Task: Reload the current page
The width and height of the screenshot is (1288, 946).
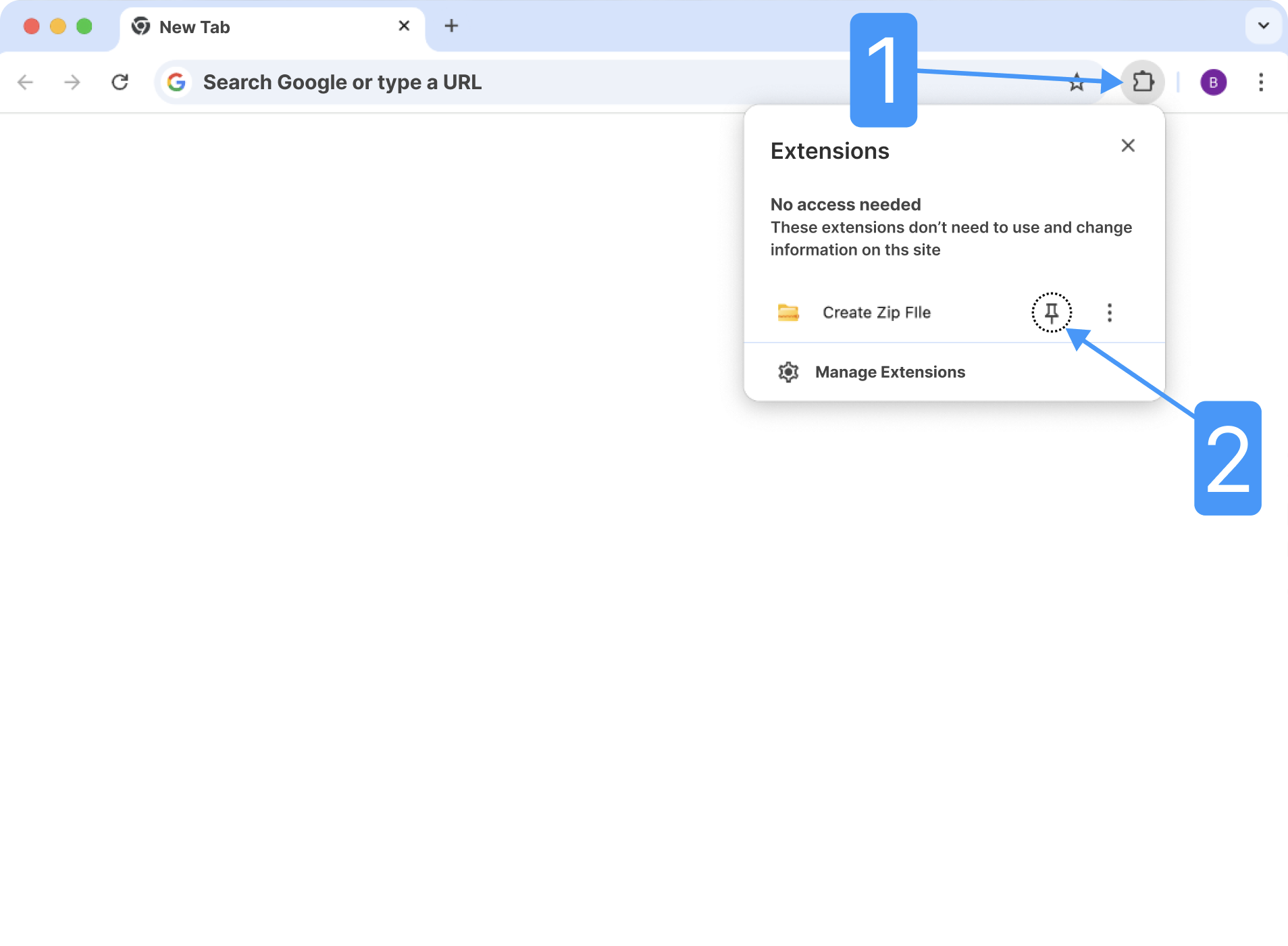Action: [x=120, y=82]
